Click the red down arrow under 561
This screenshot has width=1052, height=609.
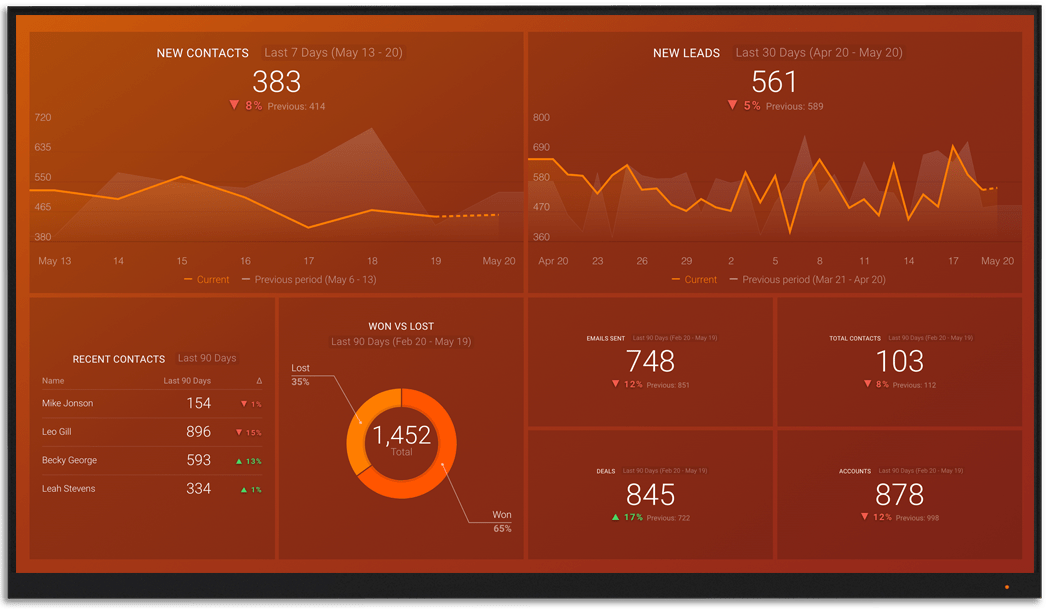tap(732, 105)
